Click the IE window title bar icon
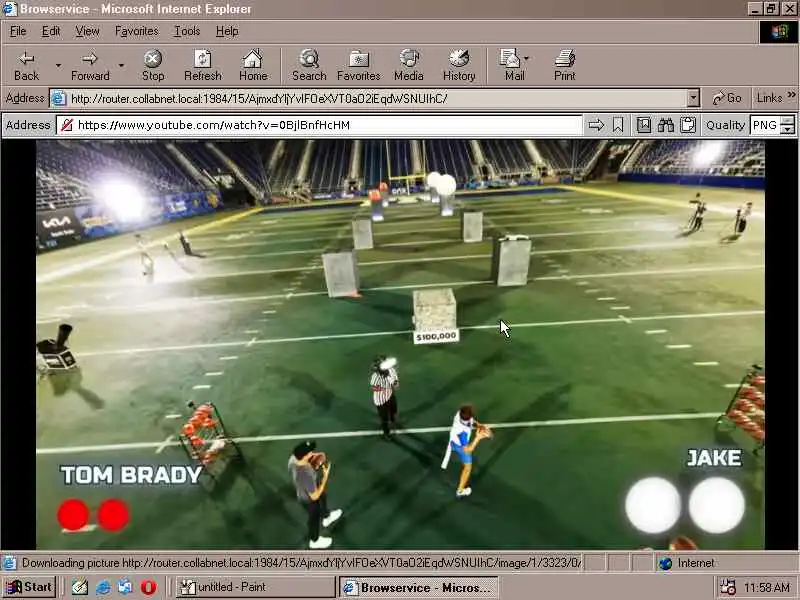 click(x=10, y=9)
